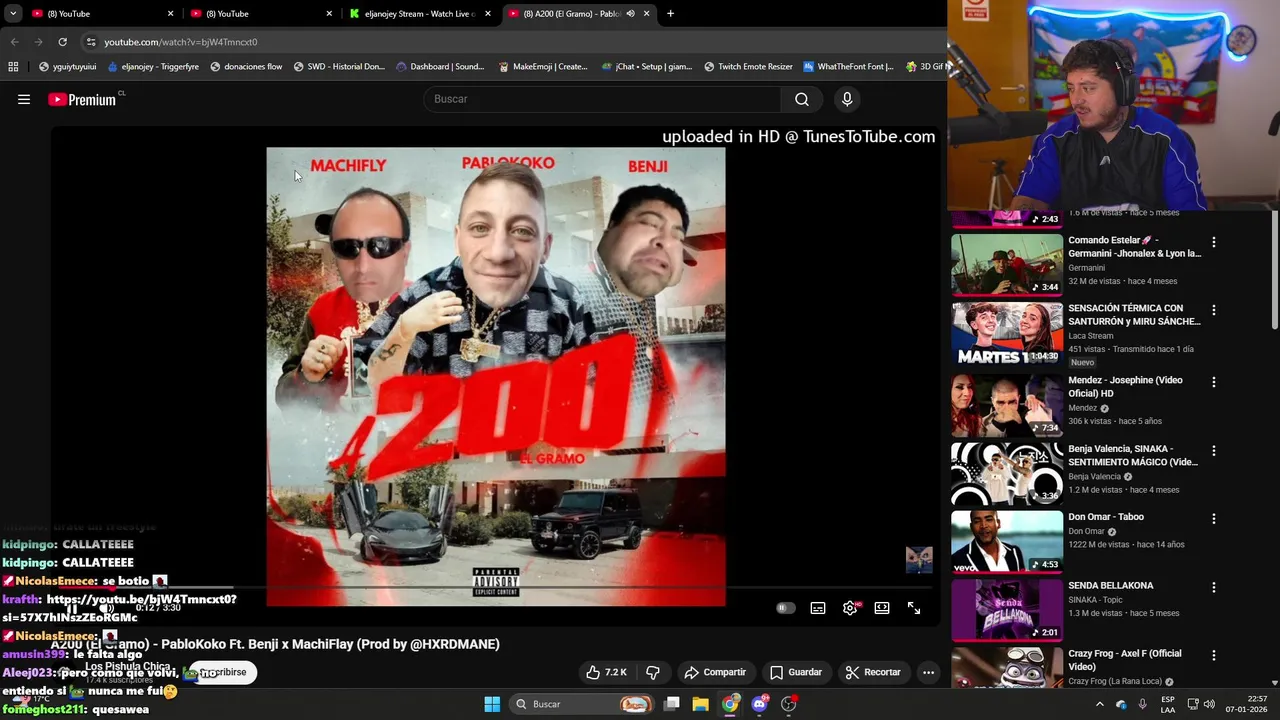
Task: Click the Recortar clip button
Action: pyautogui.click(x=873, y=672)
